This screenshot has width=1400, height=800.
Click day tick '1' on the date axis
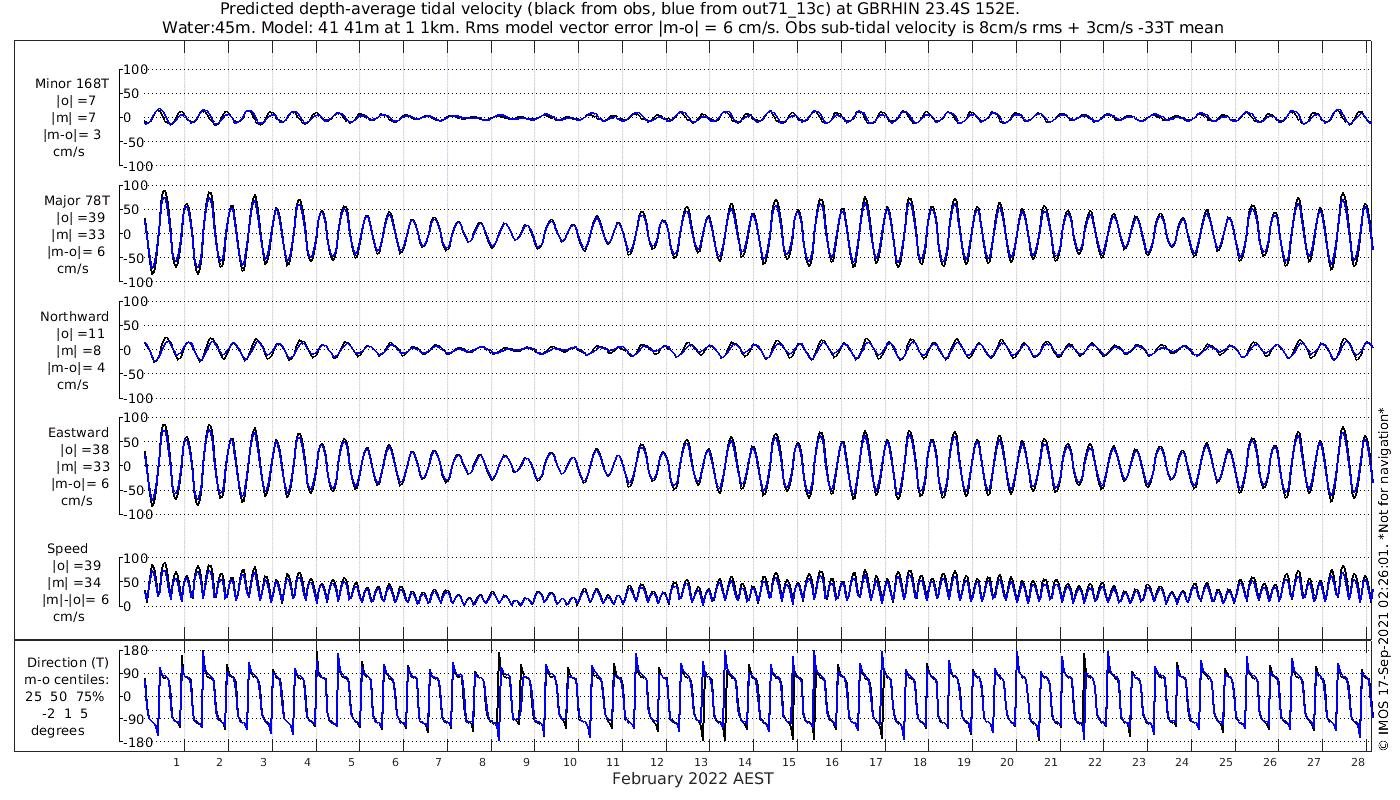pos(176,761)
